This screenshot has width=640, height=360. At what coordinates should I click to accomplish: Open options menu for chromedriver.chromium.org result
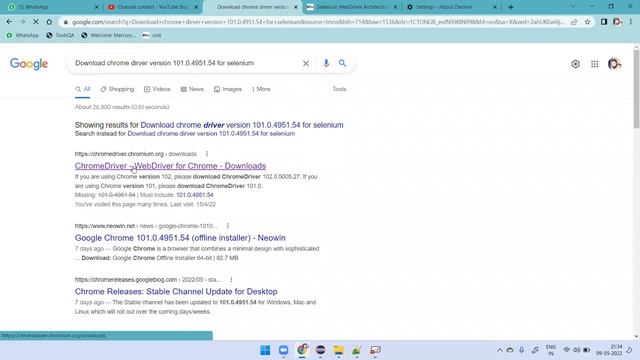(x=207, y=154)
